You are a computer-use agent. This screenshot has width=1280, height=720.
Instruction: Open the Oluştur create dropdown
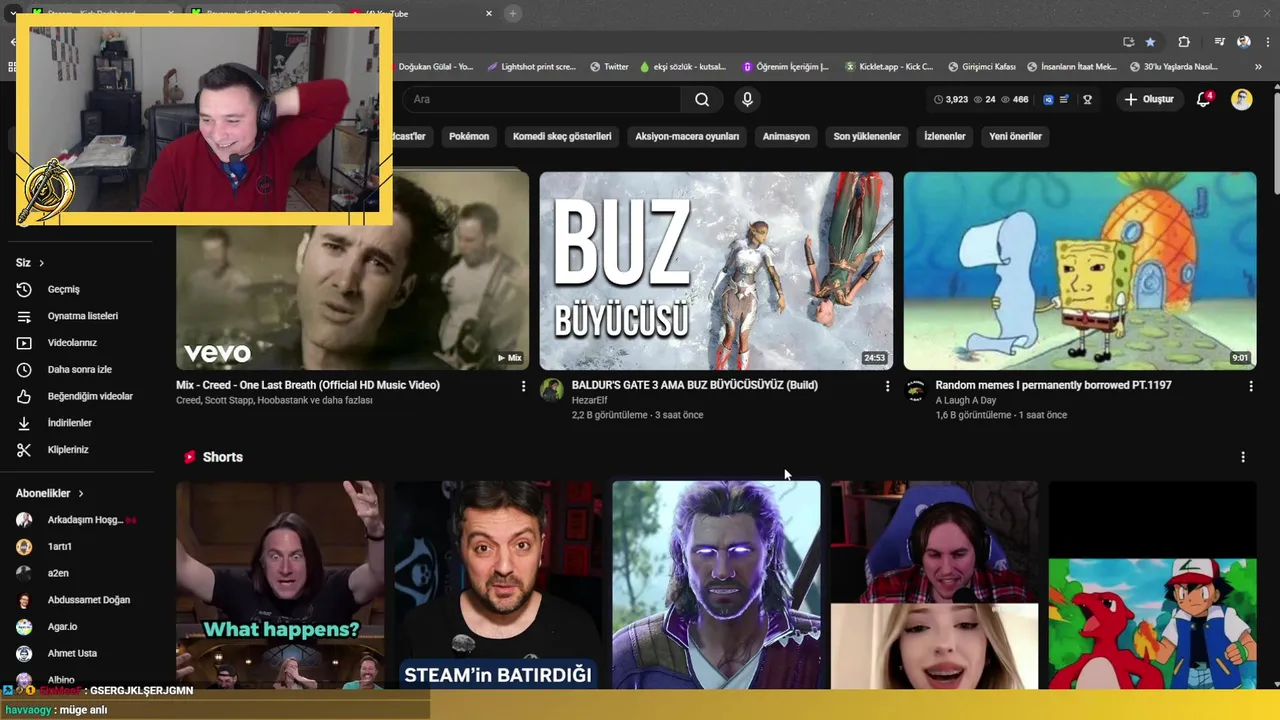1149,99
